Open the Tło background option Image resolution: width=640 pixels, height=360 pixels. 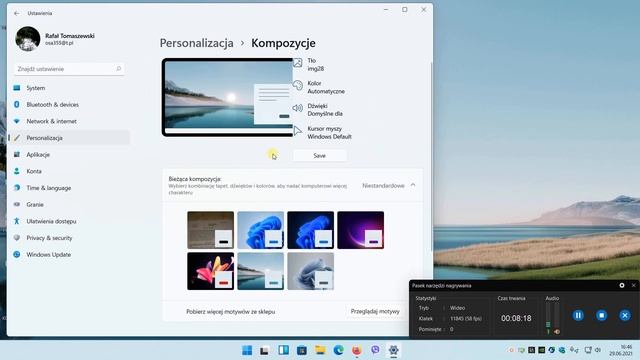pyautogui.click(x=309, y=64)
